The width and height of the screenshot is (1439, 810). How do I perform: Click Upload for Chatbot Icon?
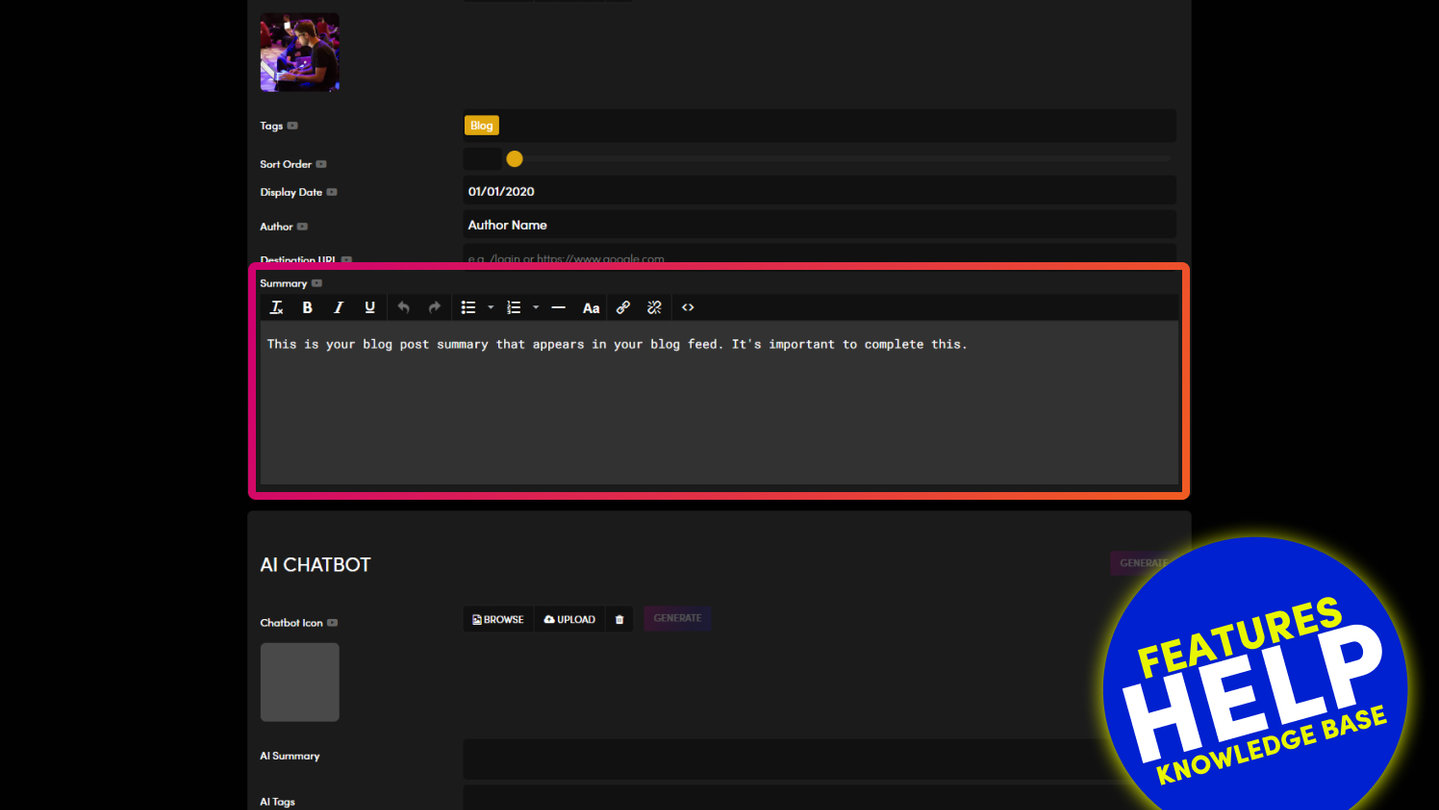pyautogui.click(x=569, y=619)
